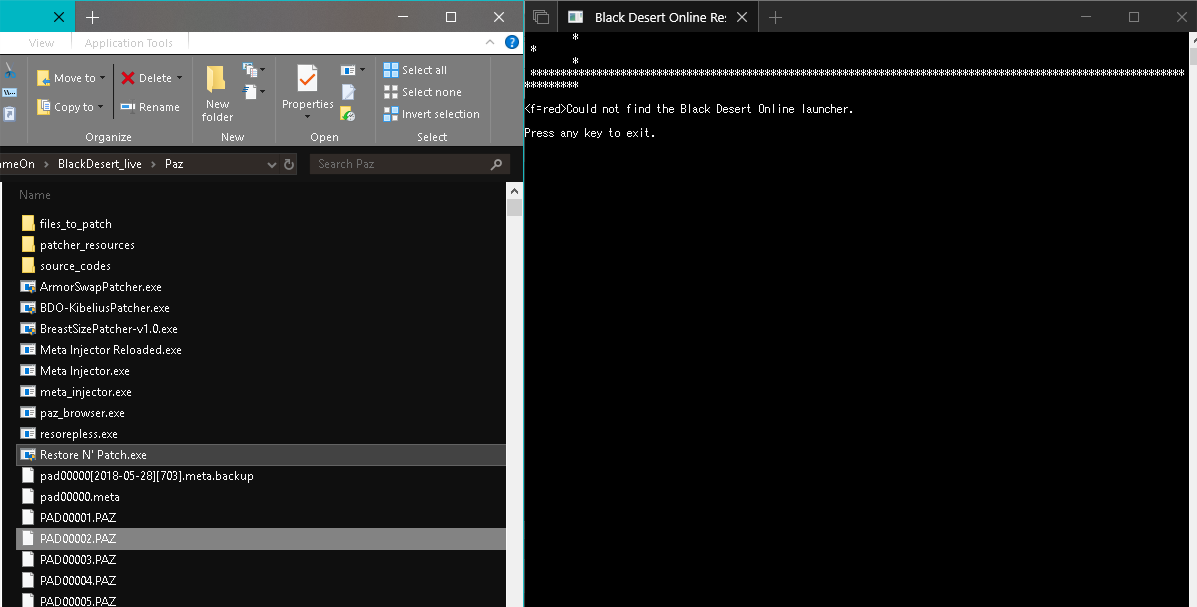Click the red Delete icon
1197x607 pixels.
(x=129, y=78)
